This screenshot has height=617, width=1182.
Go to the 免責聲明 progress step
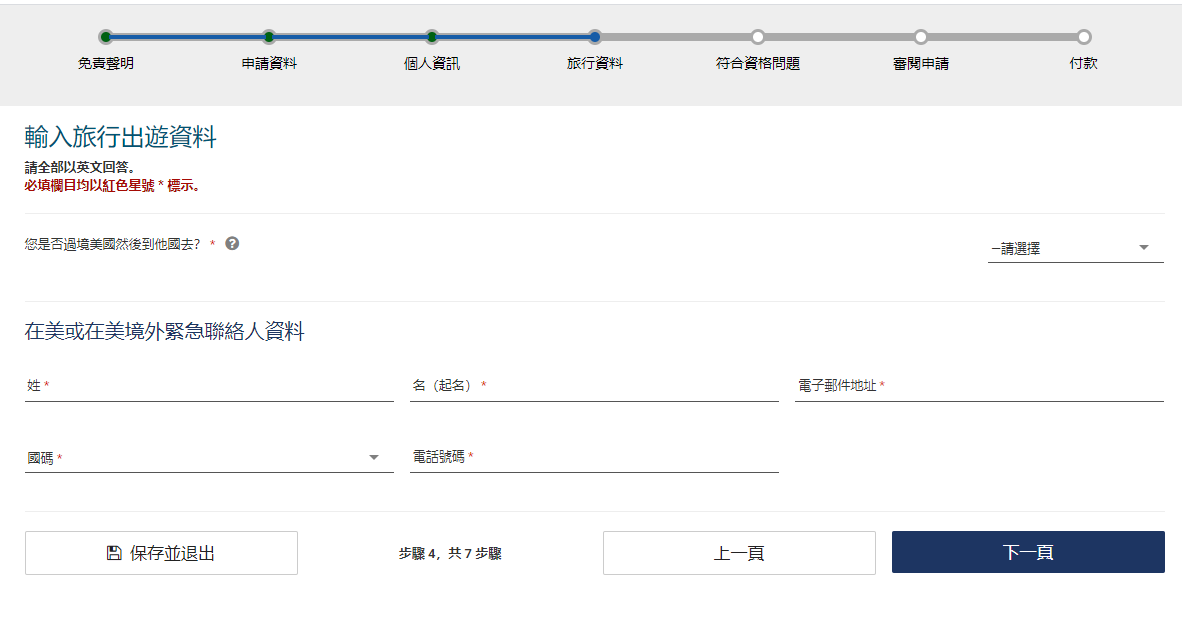(x=106, y=37)
